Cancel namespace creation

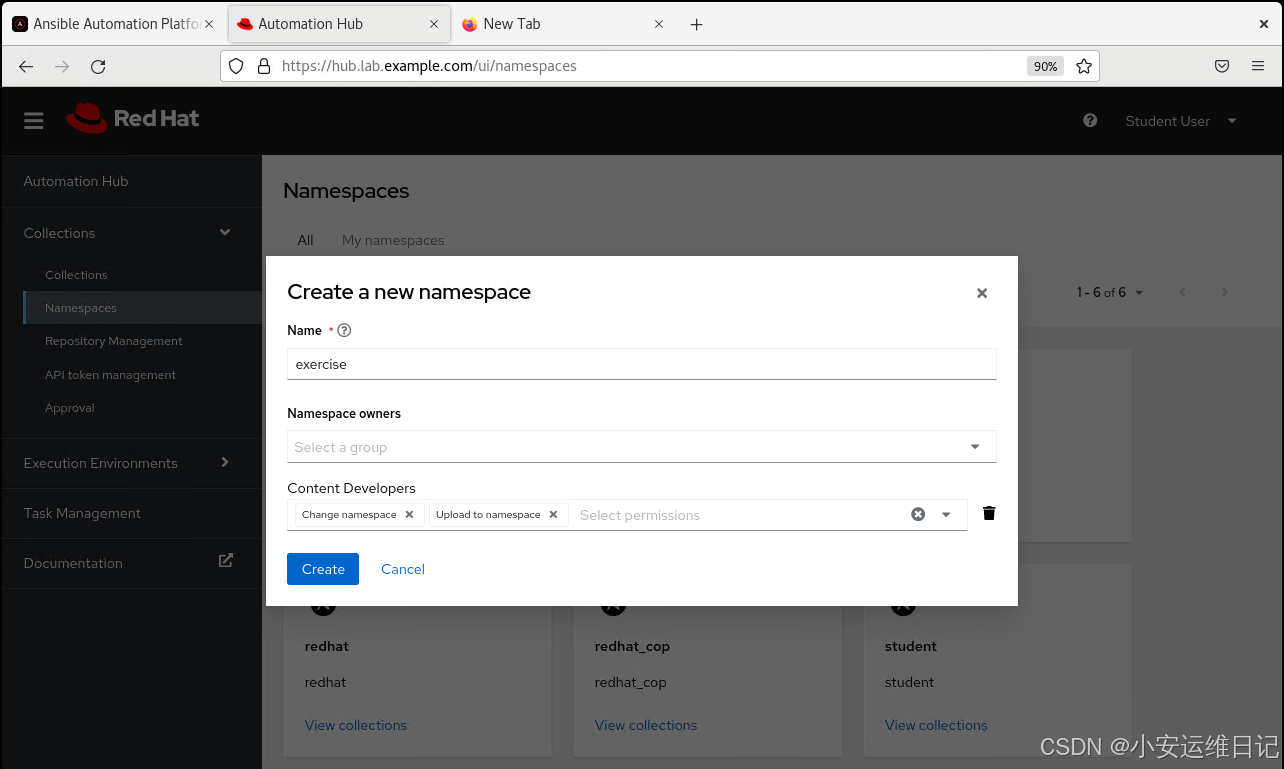click(403, 569)
